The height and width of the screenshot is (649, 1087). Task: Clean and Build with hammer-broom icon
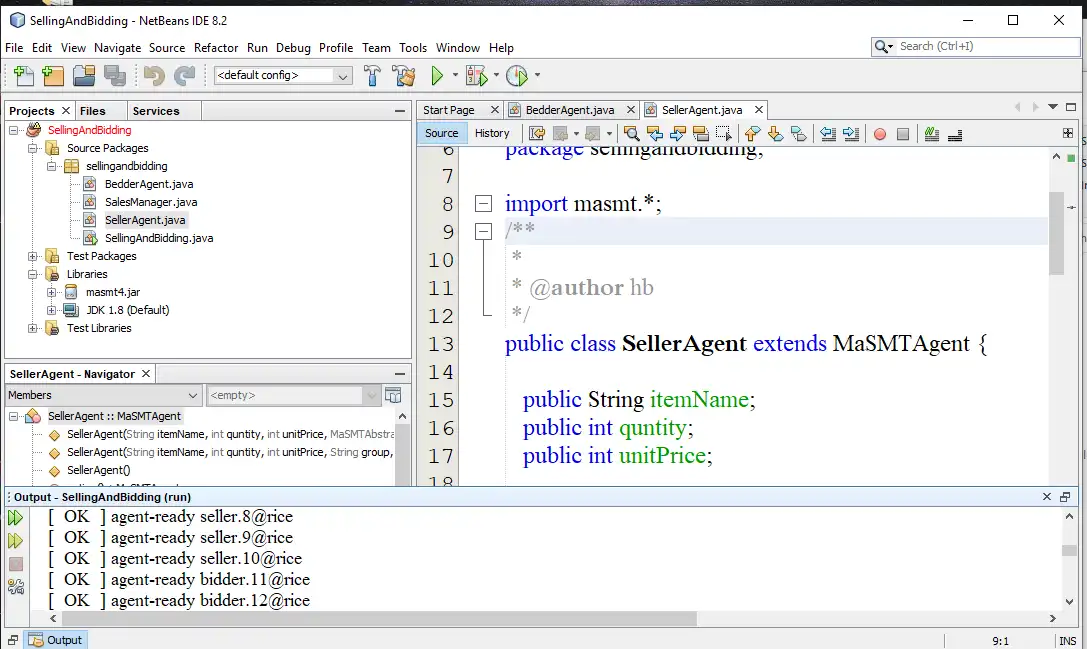[403, 76]
